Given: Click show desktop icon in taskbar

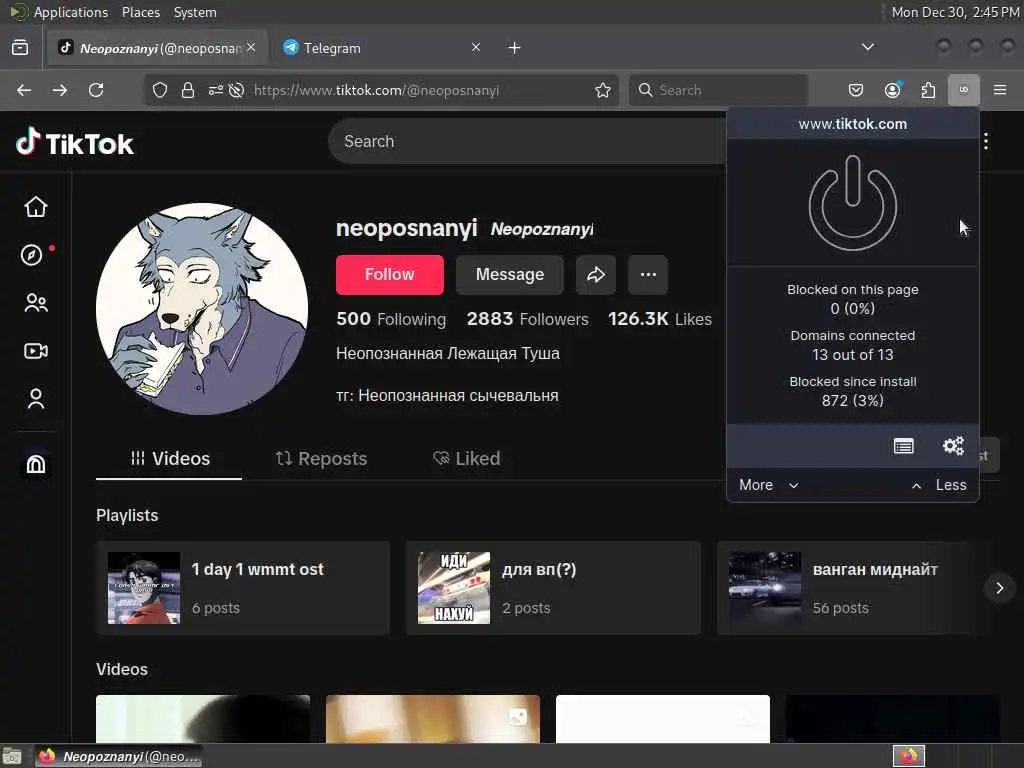Looking at the screenshot, I should (x=12, y=756).
